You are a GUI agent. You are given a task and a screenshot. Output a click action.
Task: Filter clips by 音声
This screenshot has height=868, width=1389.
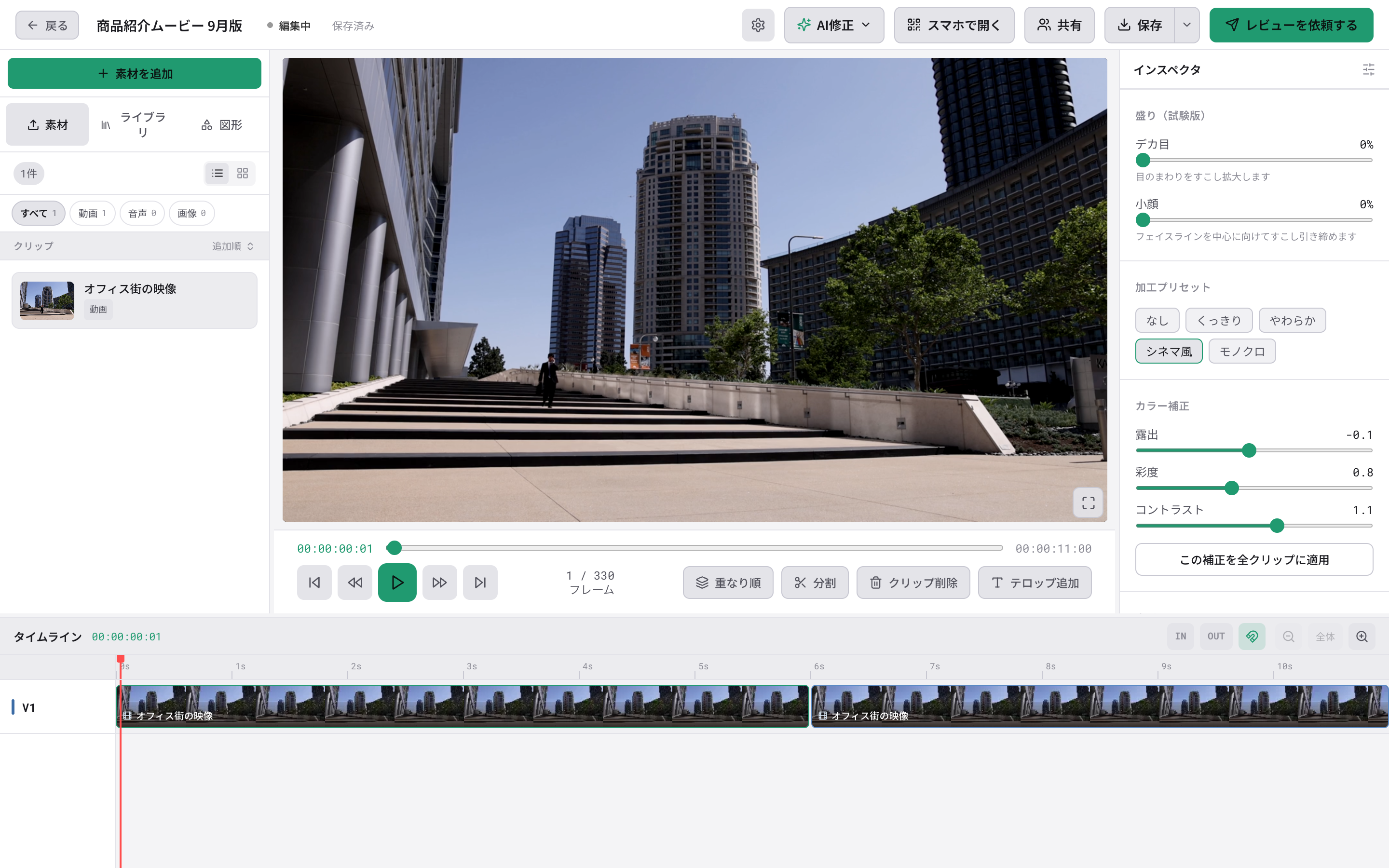(x=142, y=214)
